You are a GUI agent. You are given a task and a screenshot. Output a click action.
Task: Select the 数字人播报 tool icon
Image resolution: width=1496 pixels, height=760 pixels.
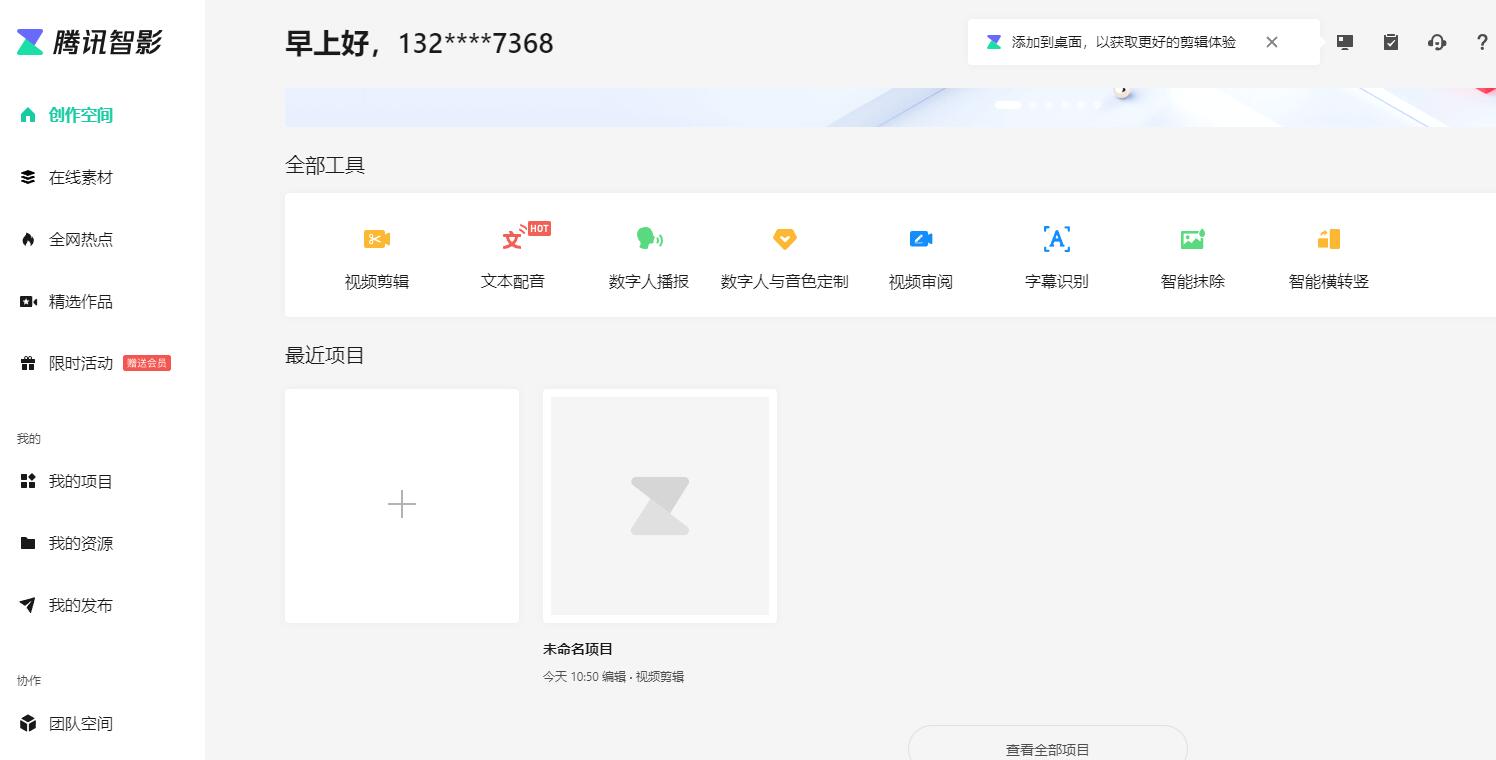649,239
